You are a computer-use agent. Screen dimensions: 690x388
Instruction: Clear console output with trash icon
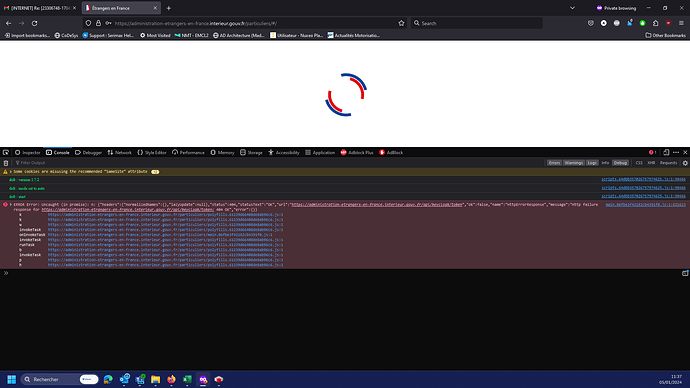pyautogui.click(x=6, y=163)
